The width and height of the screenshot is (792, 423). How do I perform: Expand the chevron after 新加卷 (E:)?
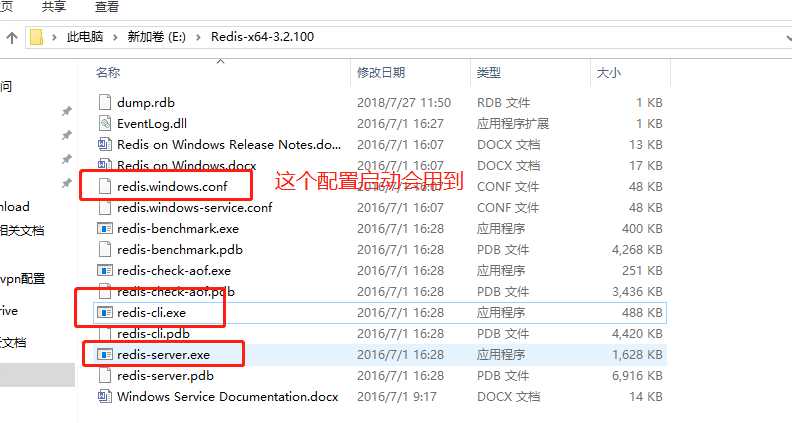click(x=199, y=37)
